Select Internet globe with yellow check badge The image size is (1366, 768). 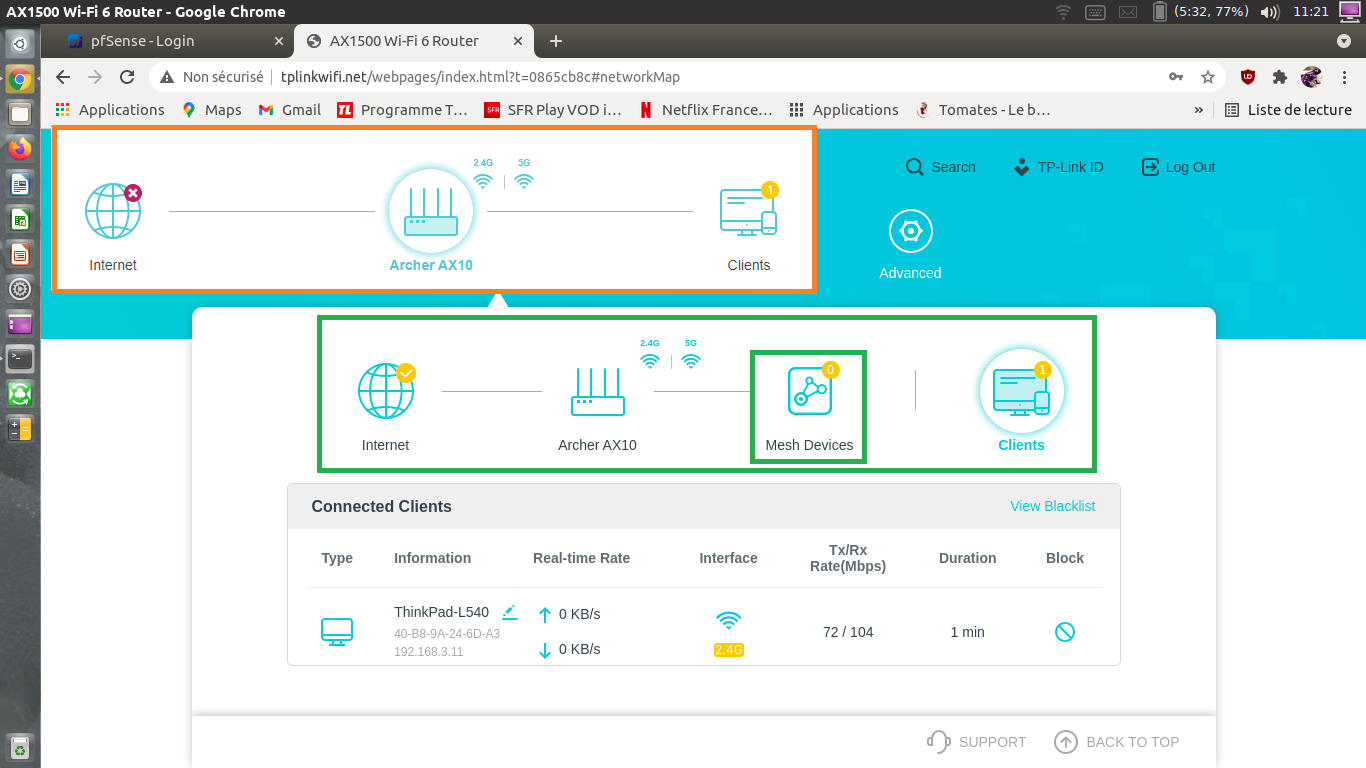[386, 390]
